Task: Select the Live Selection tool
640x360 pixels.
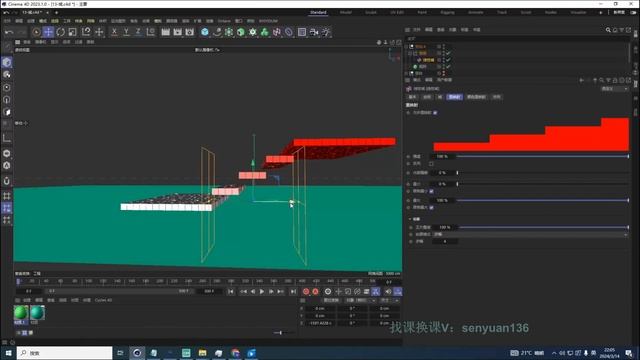Action: click(36, 32)
